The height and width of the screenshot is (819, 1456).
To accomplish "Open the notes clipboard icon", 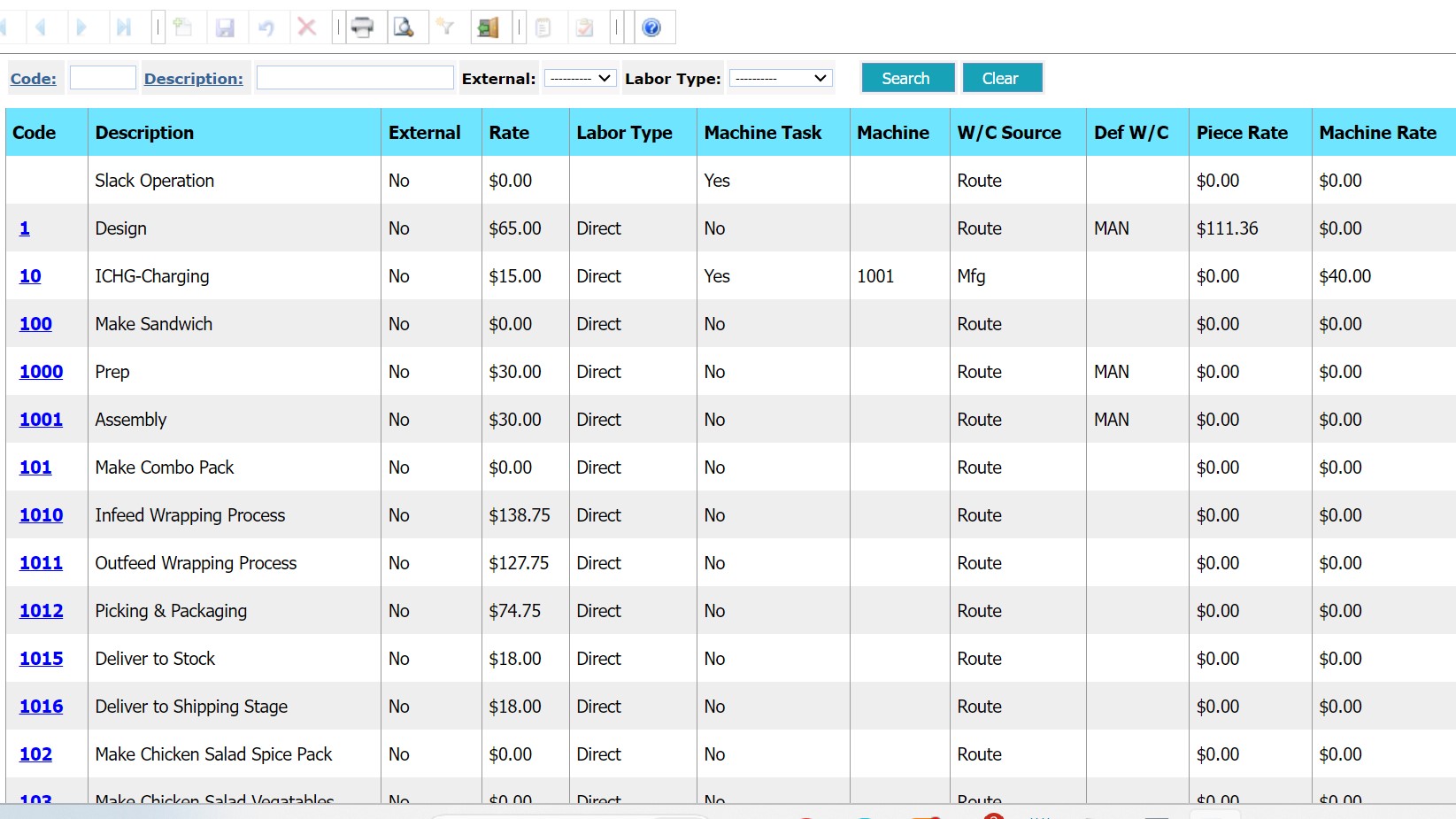I will click(544, 27).
